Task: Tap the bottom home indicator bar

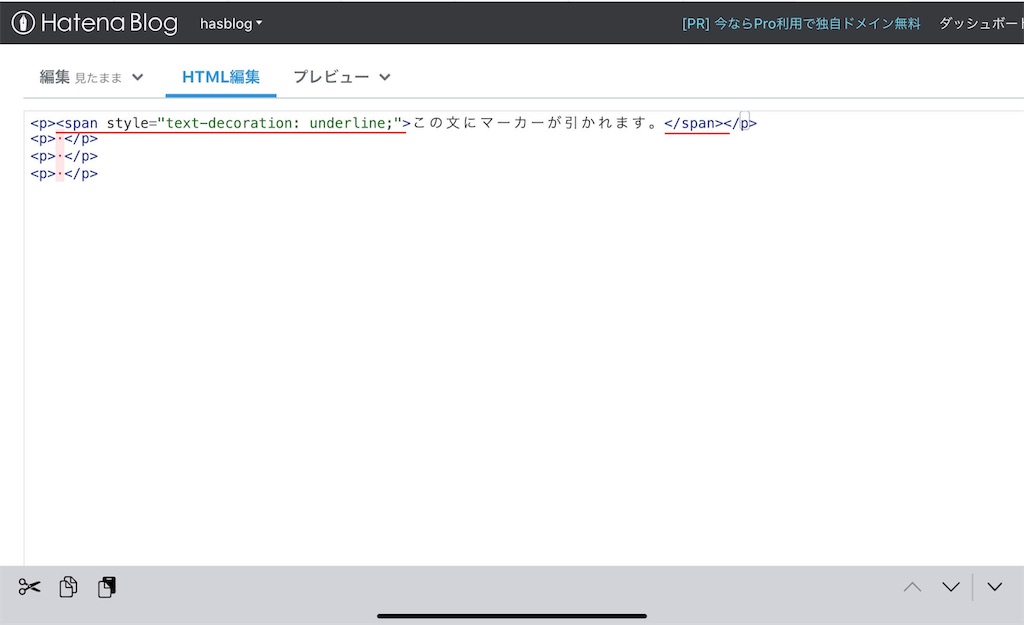Action: 511,616
